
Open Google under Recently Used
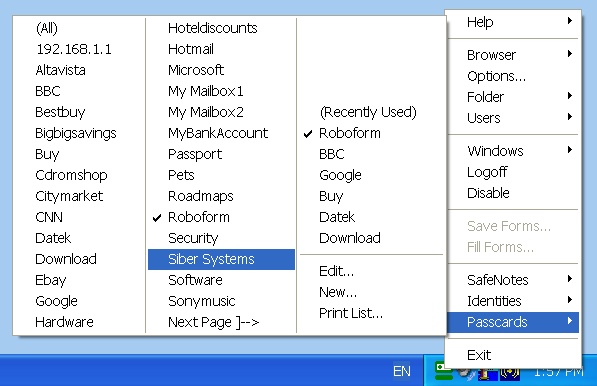tap(371, 175)
